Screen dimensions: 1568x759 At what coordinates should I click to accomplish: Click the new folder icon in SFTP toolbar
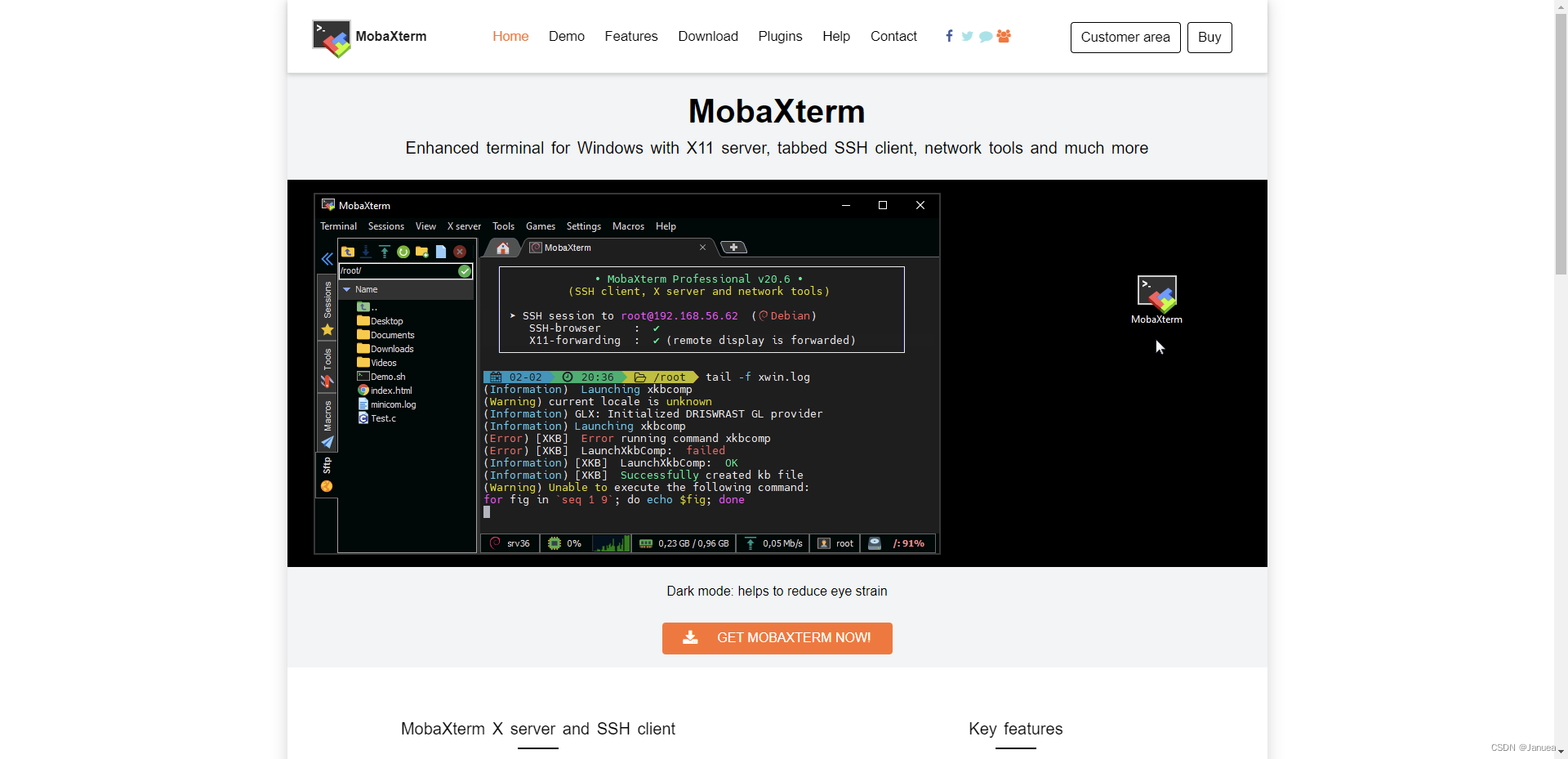[422, 252]
